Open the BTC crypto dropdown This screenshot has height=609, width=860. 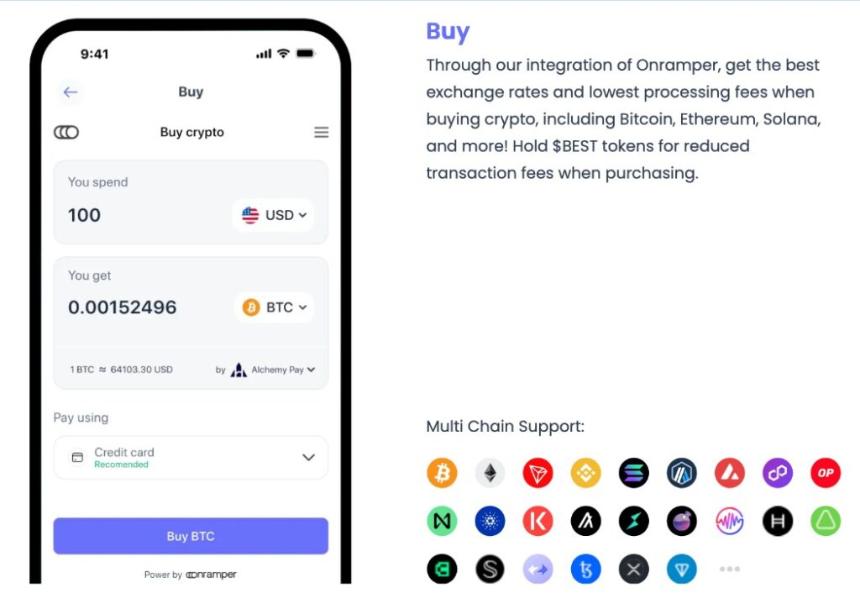click(x=274, y=307)
